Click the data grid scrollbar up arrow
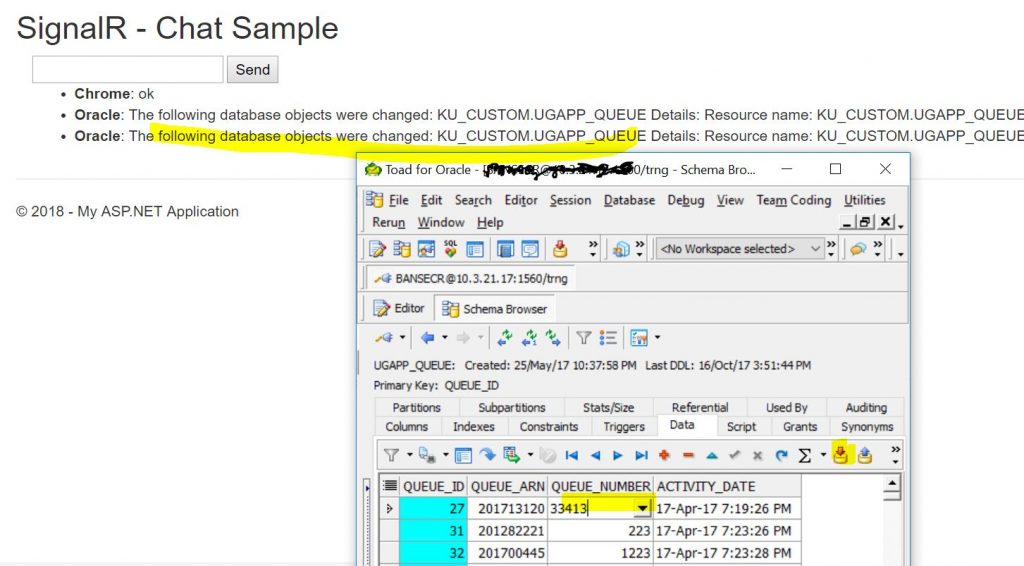 [892, 484]
